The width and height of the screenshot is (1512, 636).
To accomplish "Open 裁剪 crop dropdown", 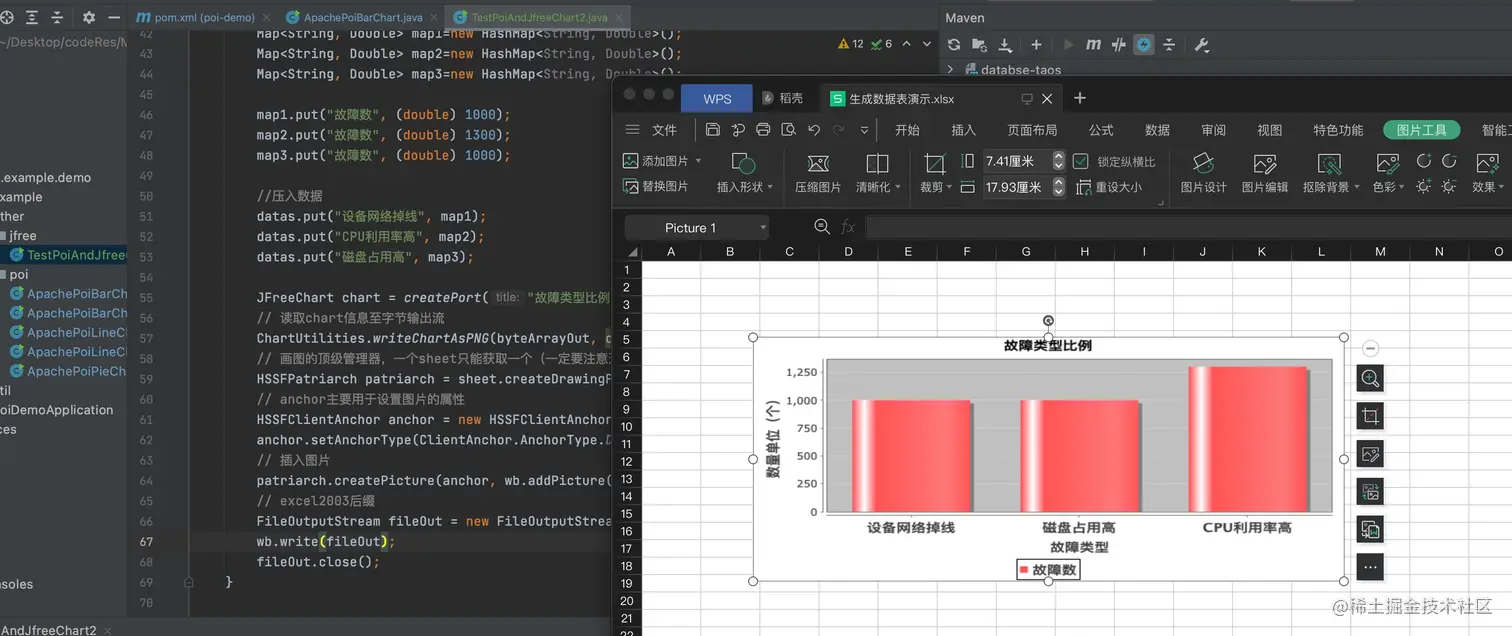I will pyautogui.click(x=934, y=172).
